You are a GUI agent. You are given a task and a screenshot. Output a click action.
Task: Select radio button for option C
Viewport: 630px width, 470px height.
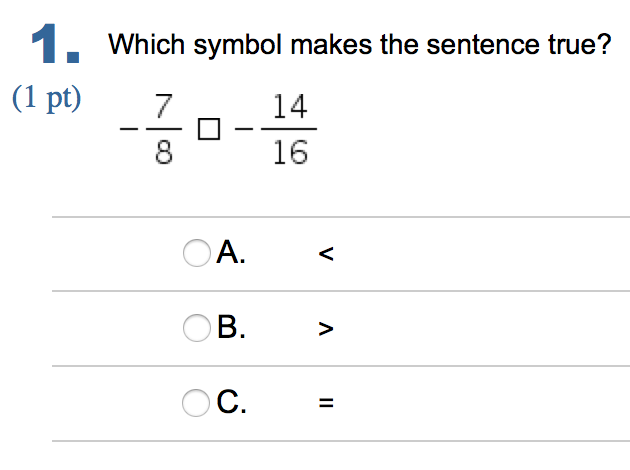pyautogui.click(x=197, y=403)
